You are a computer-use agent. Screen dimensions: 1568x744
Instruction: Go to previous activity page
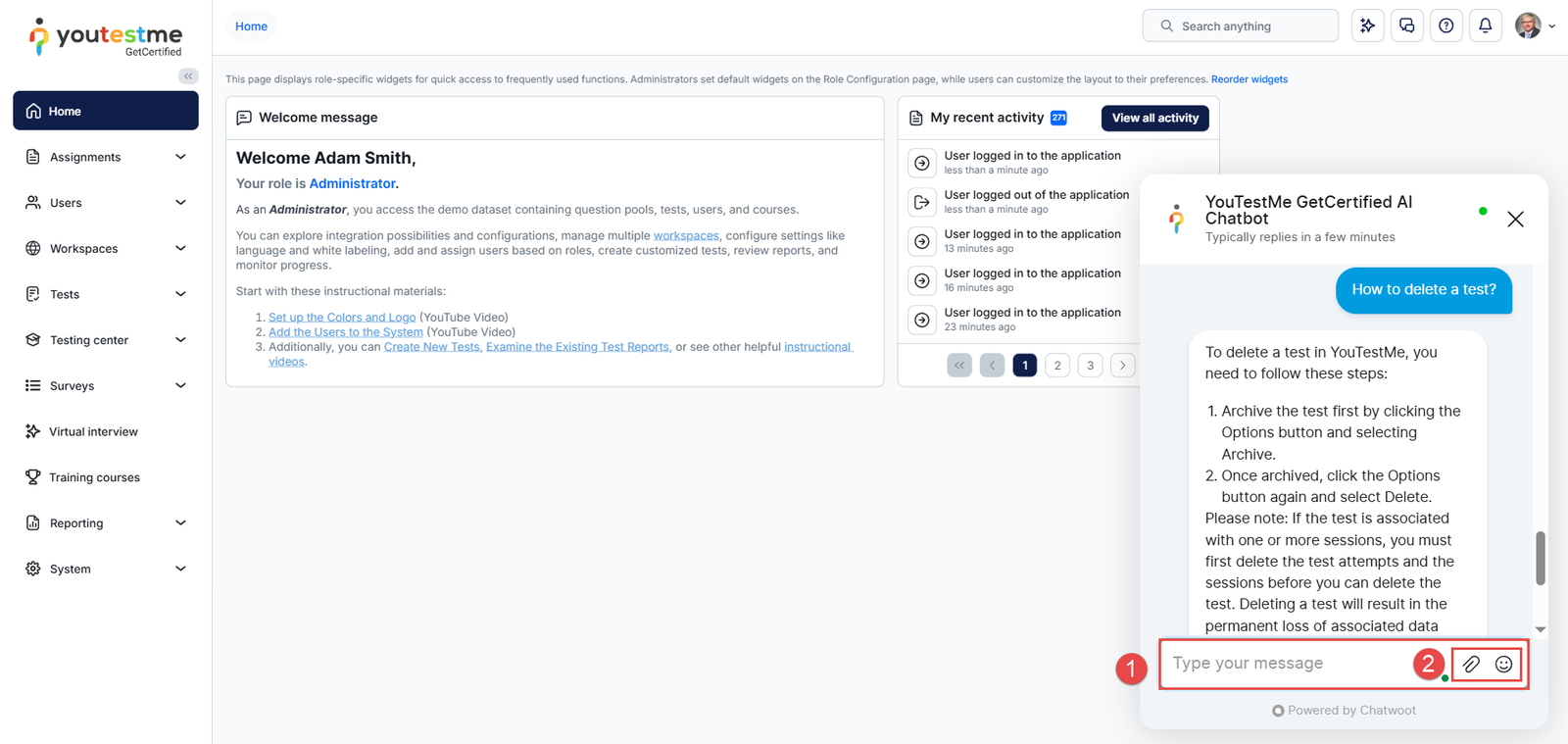(x=992, y=366)
